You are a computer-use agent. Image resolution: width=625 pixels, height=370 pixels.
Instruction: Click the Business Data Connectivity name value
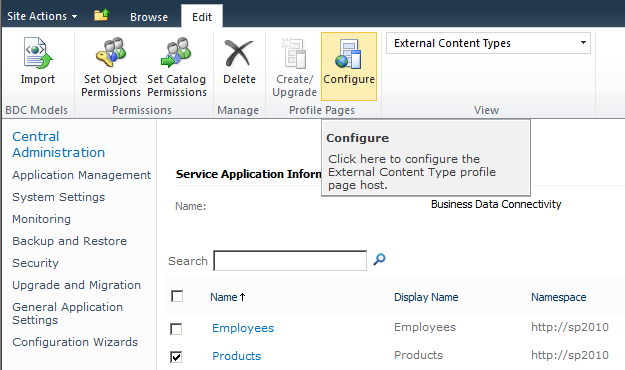click(496, 204)
